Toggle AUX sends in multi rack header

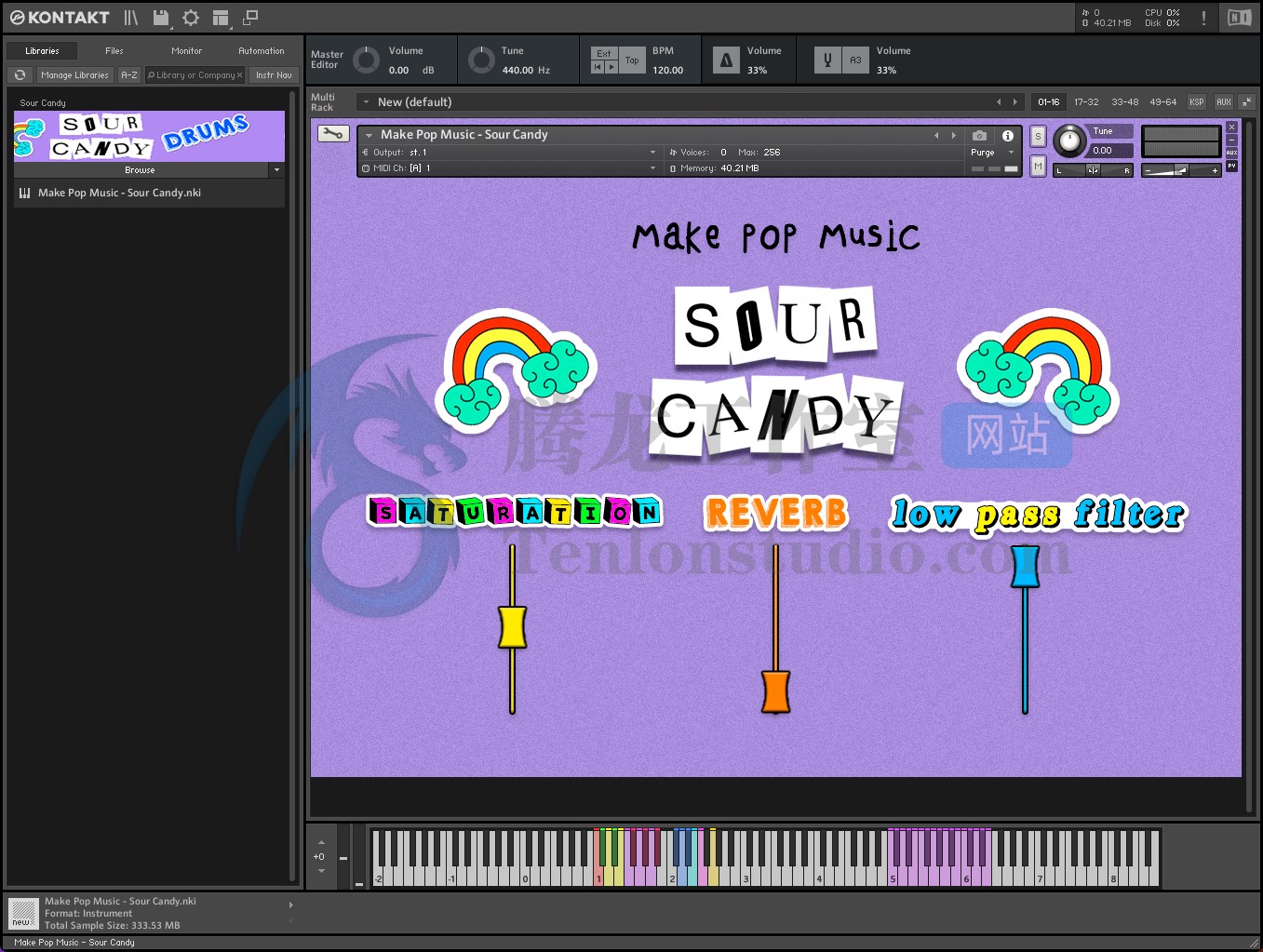(1223, 102)
